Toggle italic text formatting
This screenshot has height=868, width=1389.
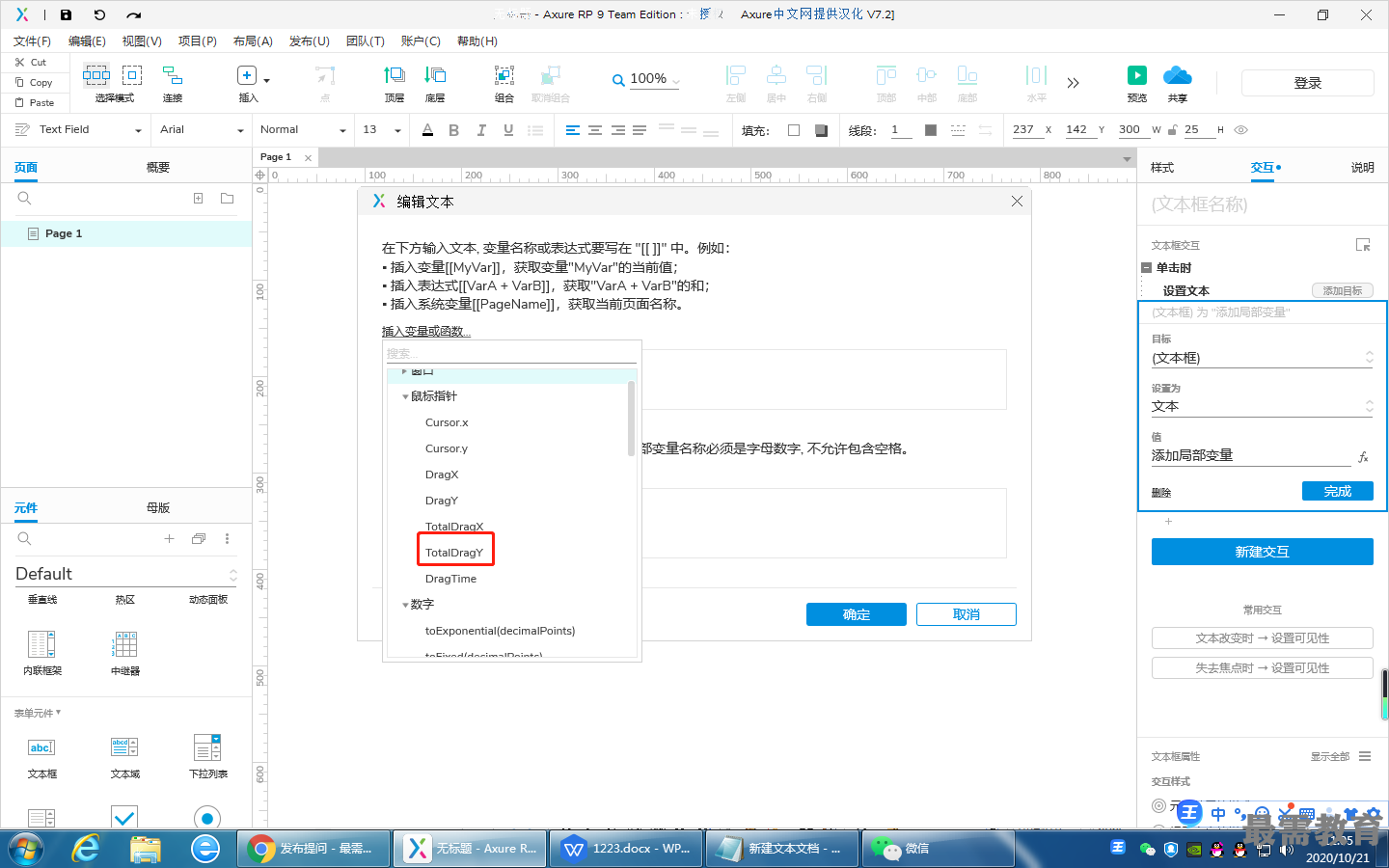coord(480,130)
